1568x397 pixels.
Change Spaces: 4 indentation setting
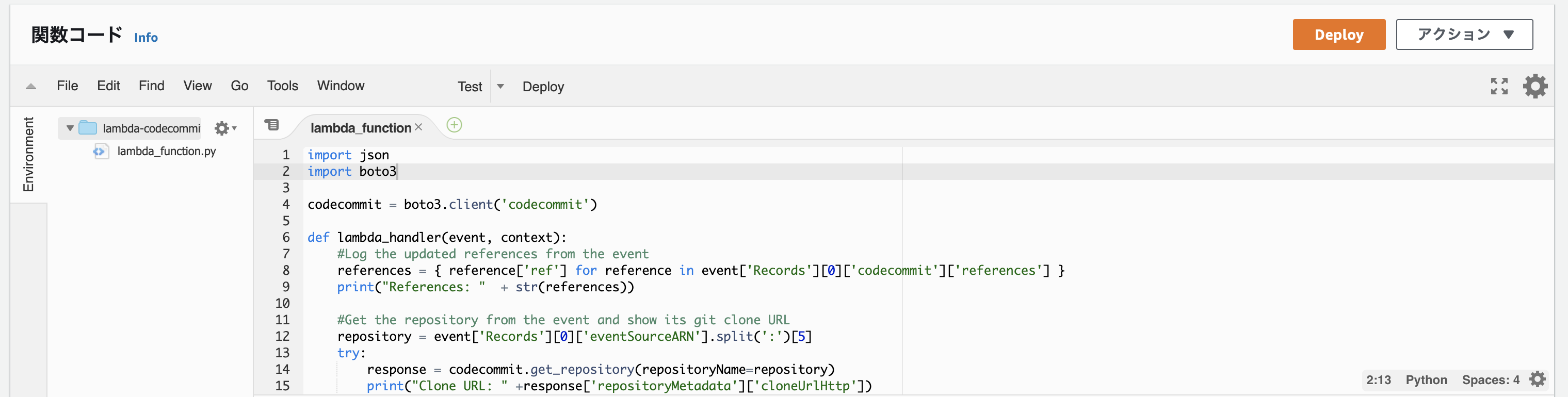(1491, 380)
